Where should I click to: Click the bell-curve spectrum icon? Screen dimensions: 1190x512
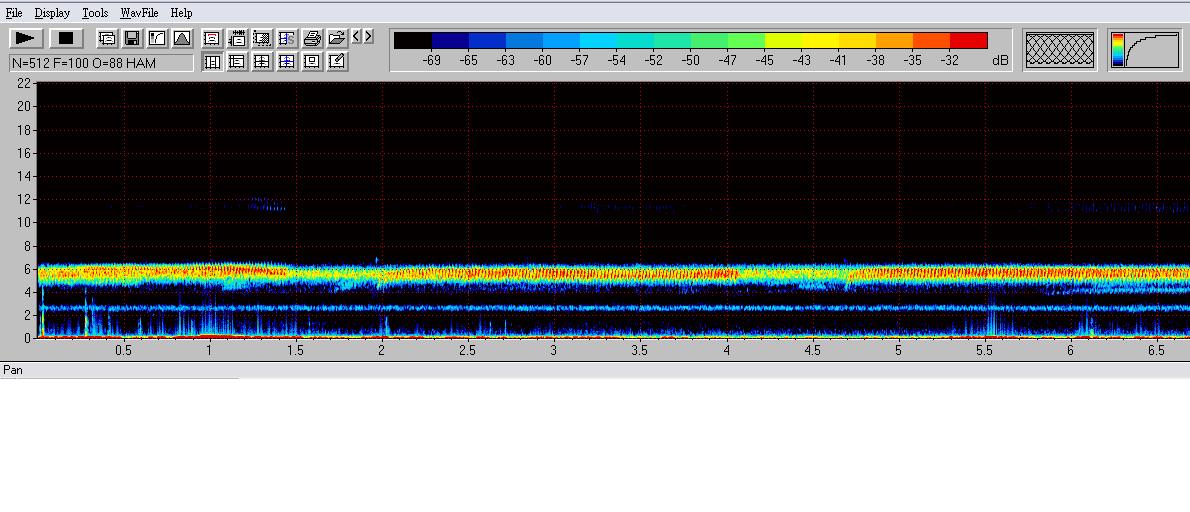click(x=182, y=38)
